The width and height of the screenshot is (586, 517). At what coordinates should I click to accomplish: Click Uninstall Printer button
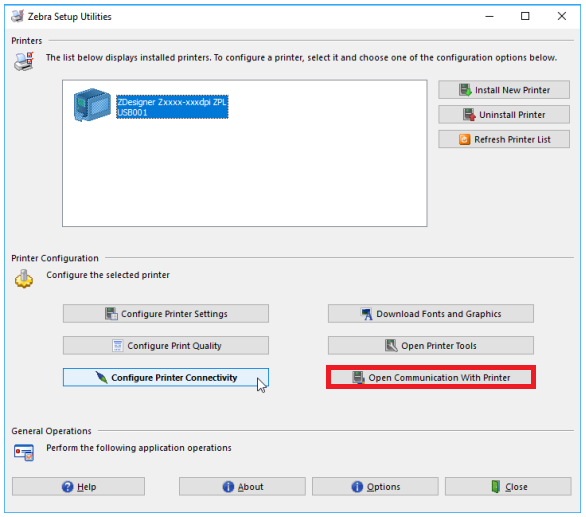[x=504, y=114]
